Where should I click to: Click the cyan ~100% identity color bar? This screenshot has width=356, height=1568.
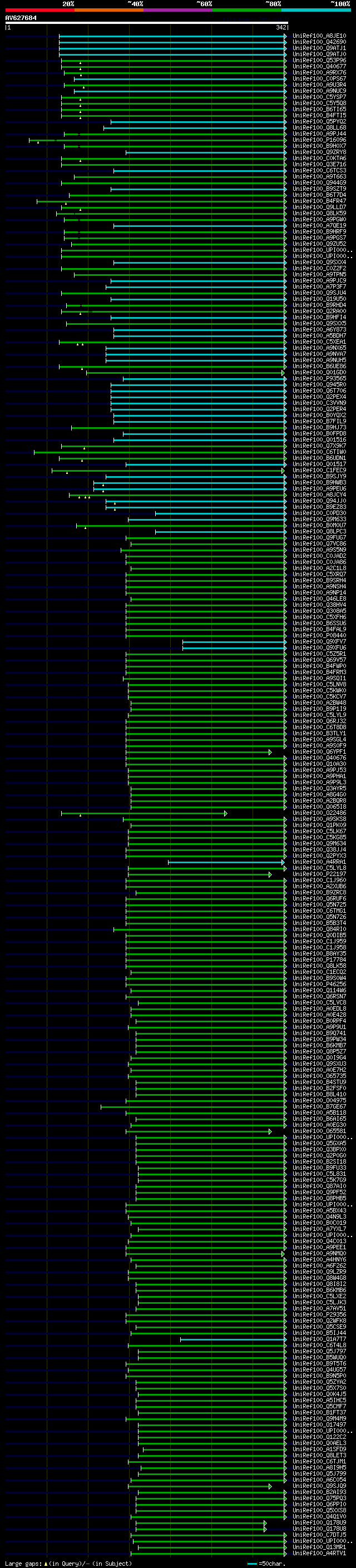316,10
